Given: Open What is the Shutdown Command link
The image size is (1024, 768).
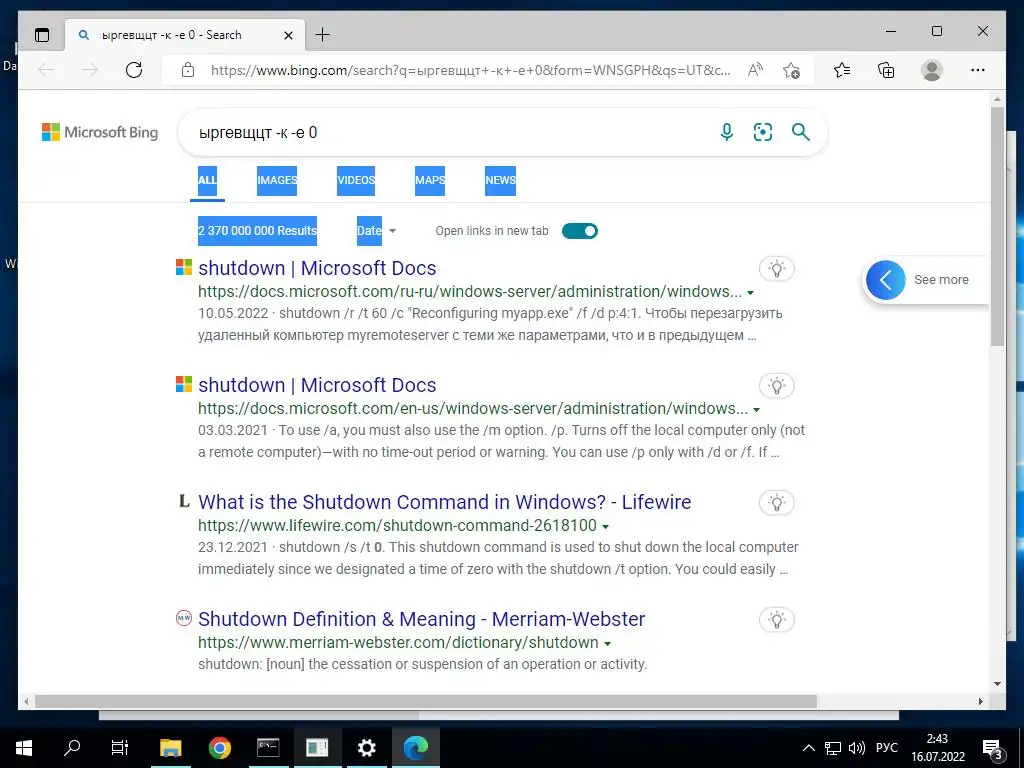Looking at the screenshot, I should coord(444,502).
